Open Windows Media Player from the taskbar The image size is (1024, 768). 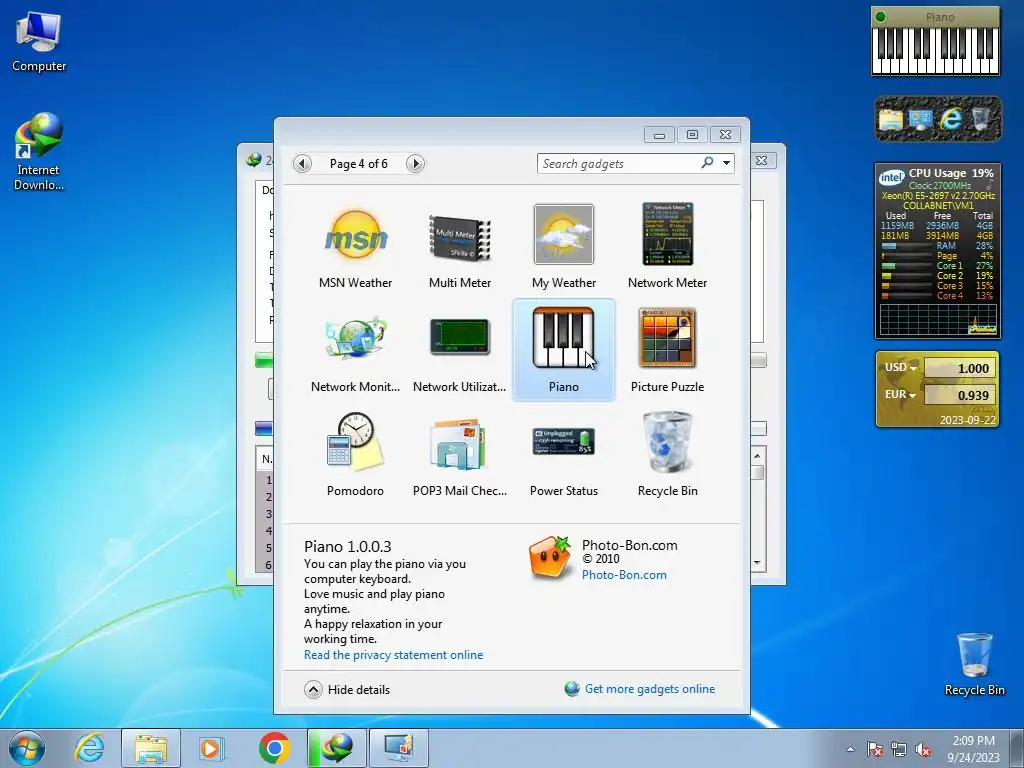coord(211,748)
